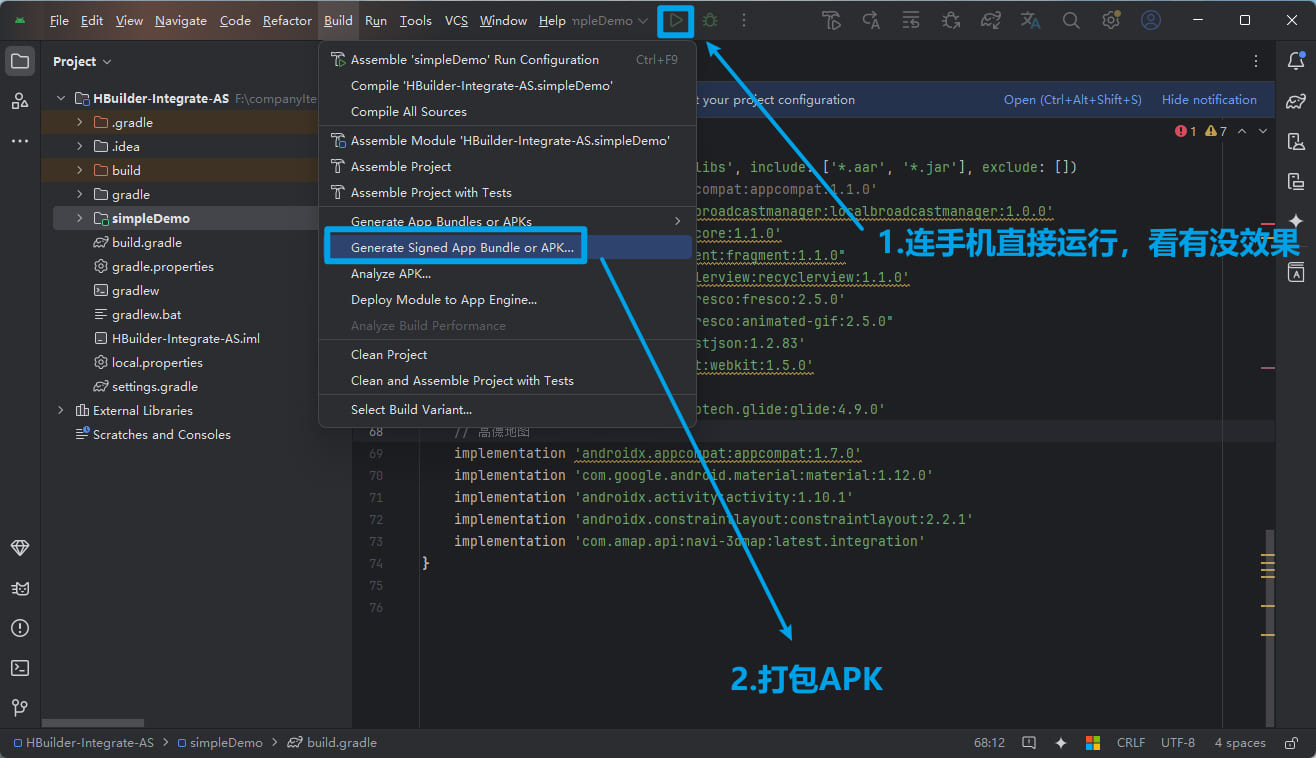Click the Search Everywhere magnifier icon

point(1071,20)
